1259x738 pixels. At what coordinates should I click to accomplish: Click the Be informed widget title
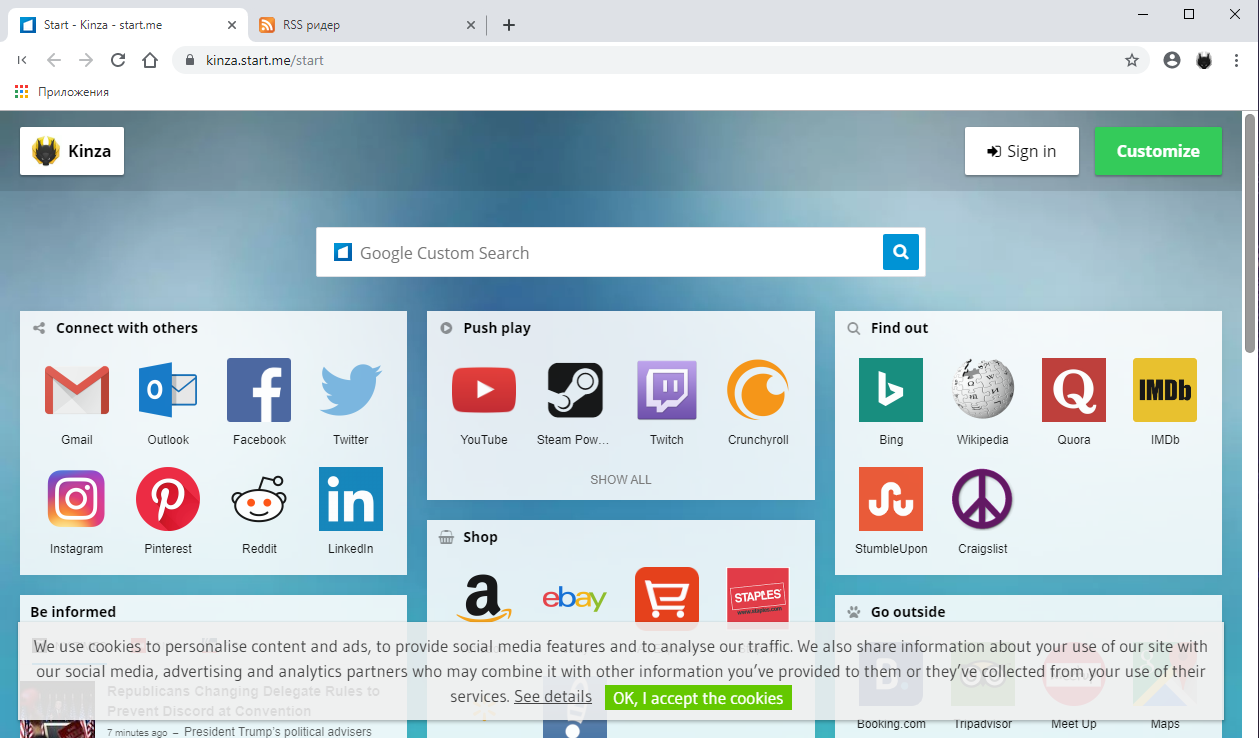tap(73, 612)
